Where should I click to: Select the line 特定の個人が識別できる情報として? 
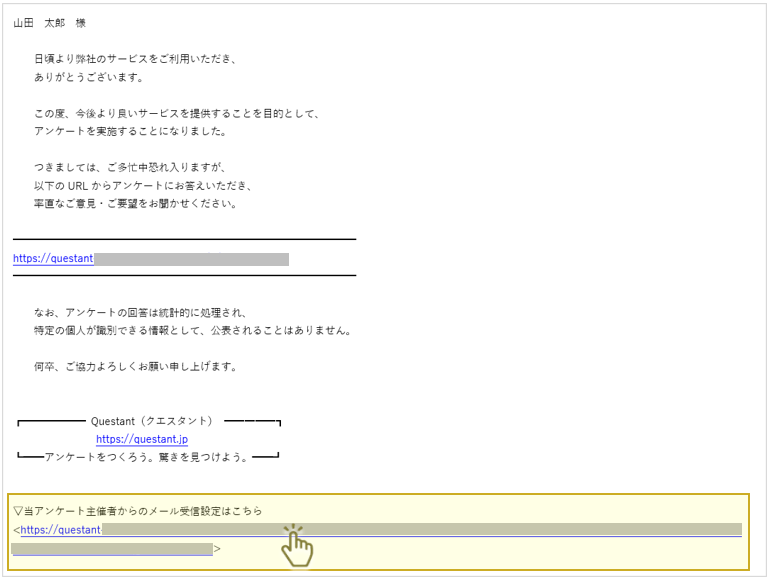[x=193, y=331]
